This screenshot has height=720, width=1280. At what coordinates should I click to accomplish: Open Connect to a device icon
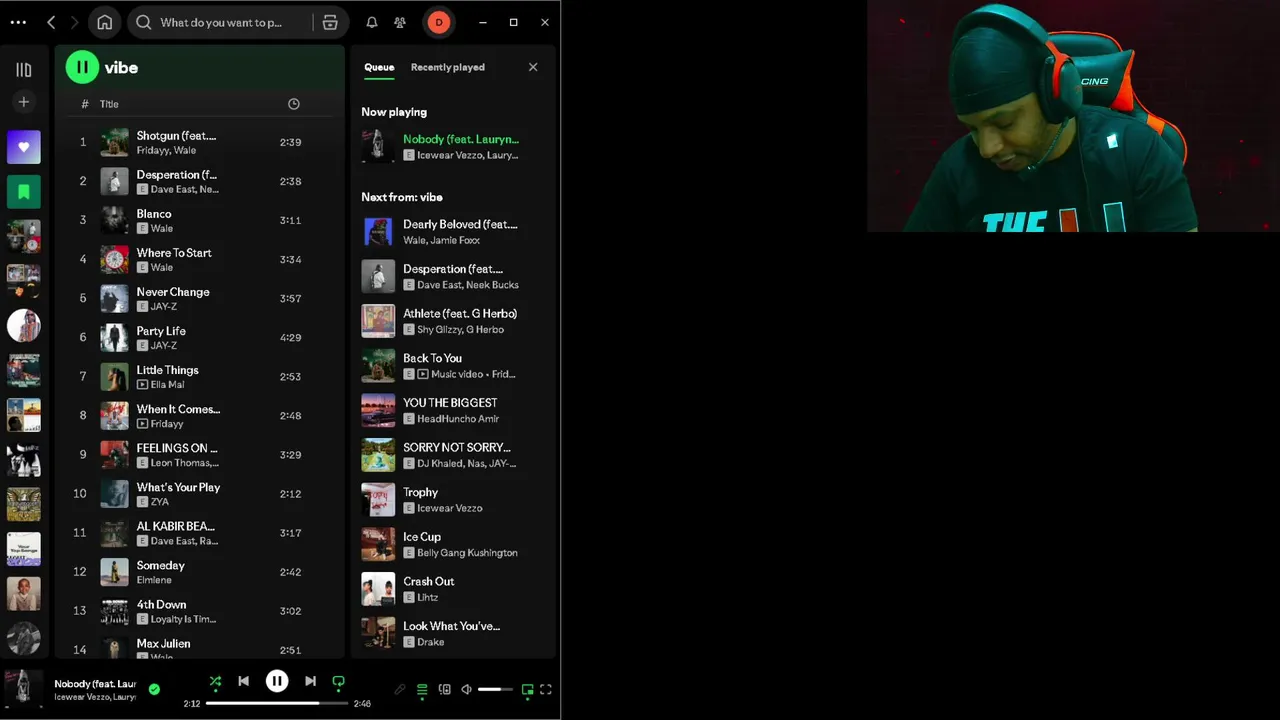(x=445, y=689)
